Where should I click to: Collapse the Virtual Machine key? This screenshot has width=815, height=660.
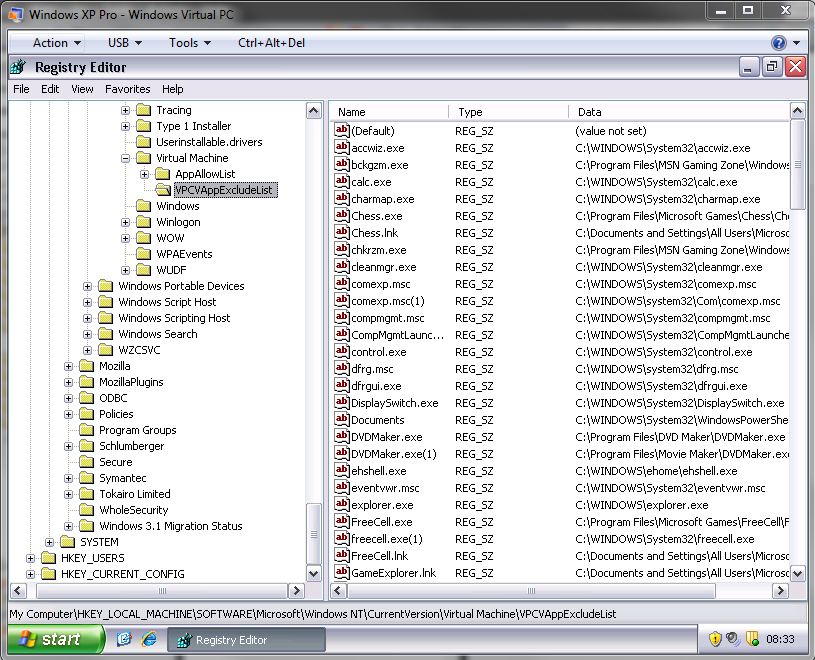point(128,157)
